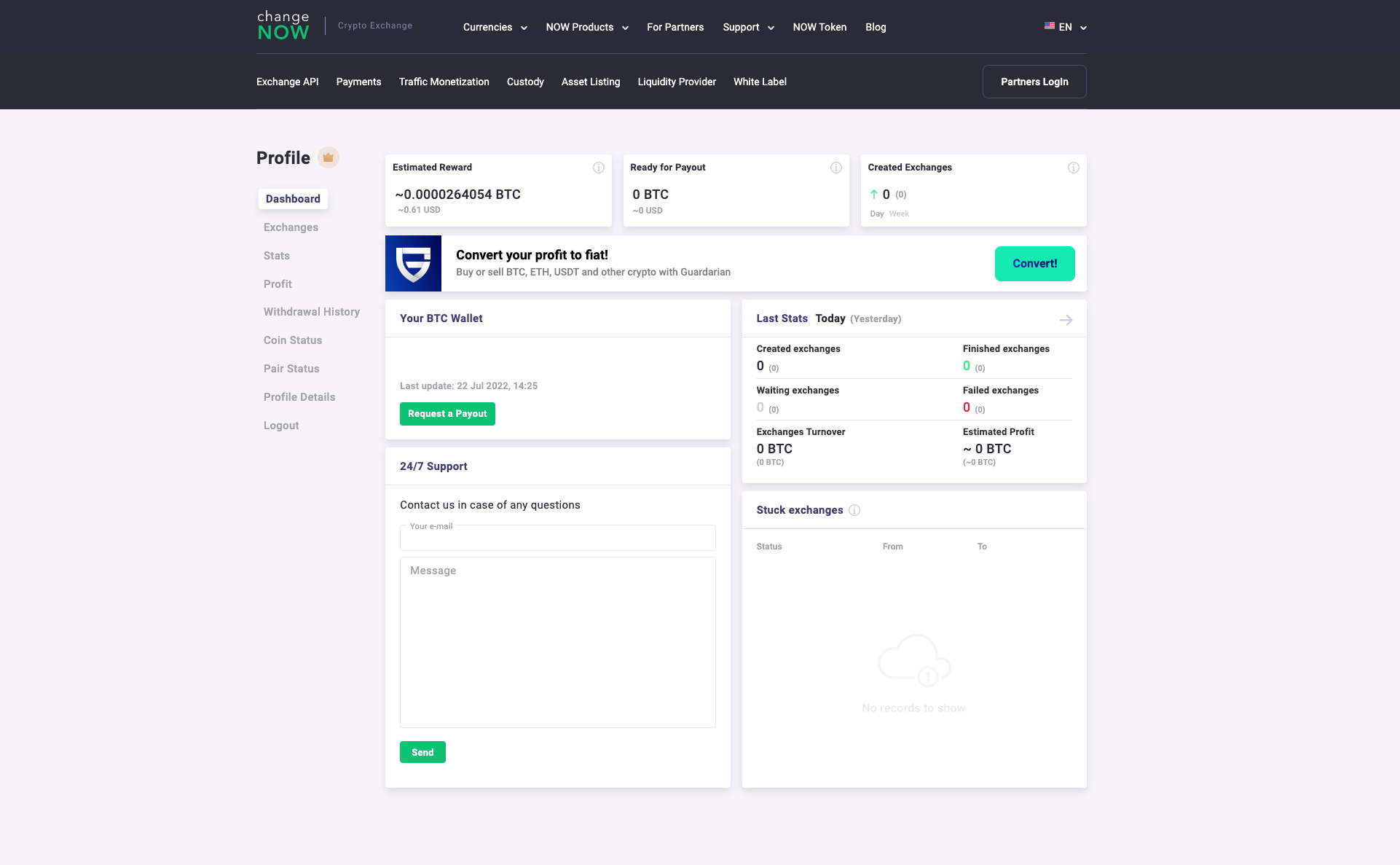Expand the EN language selector
This screenshot has height=865, width=1400.
click(1066, 27)
